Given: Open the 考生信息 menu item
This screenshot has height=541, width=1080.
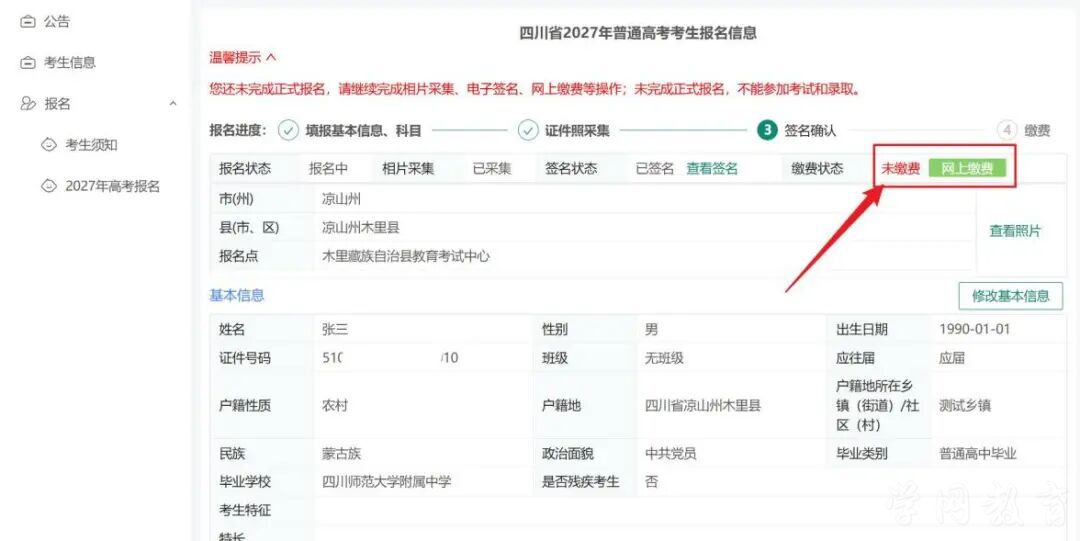Looking at the screenshot, I should click(x=70, y=63).
